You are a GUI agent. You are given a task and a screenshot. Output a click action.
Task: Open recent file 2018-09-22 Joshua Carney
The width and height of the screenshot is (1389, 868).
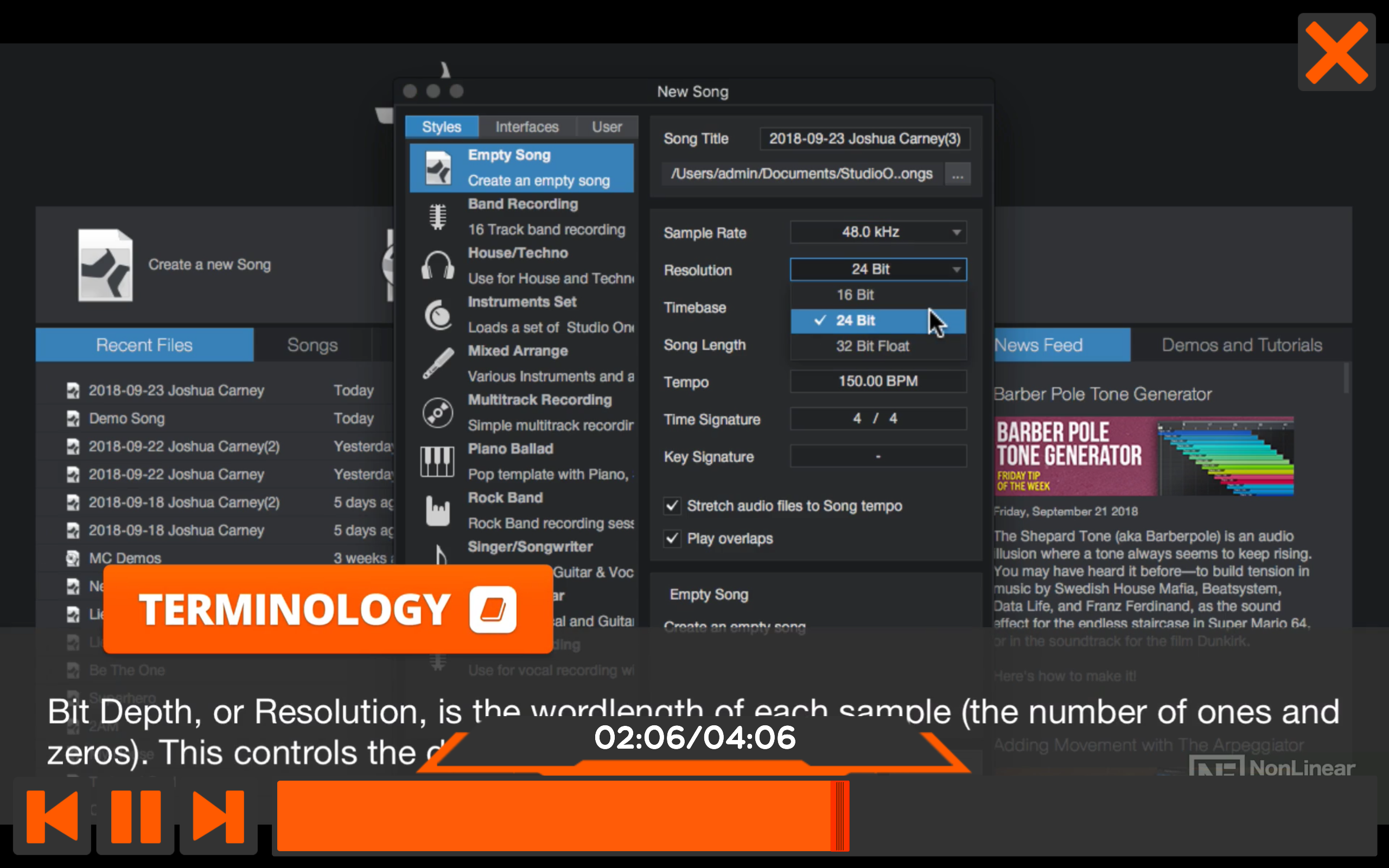(176, 475)
